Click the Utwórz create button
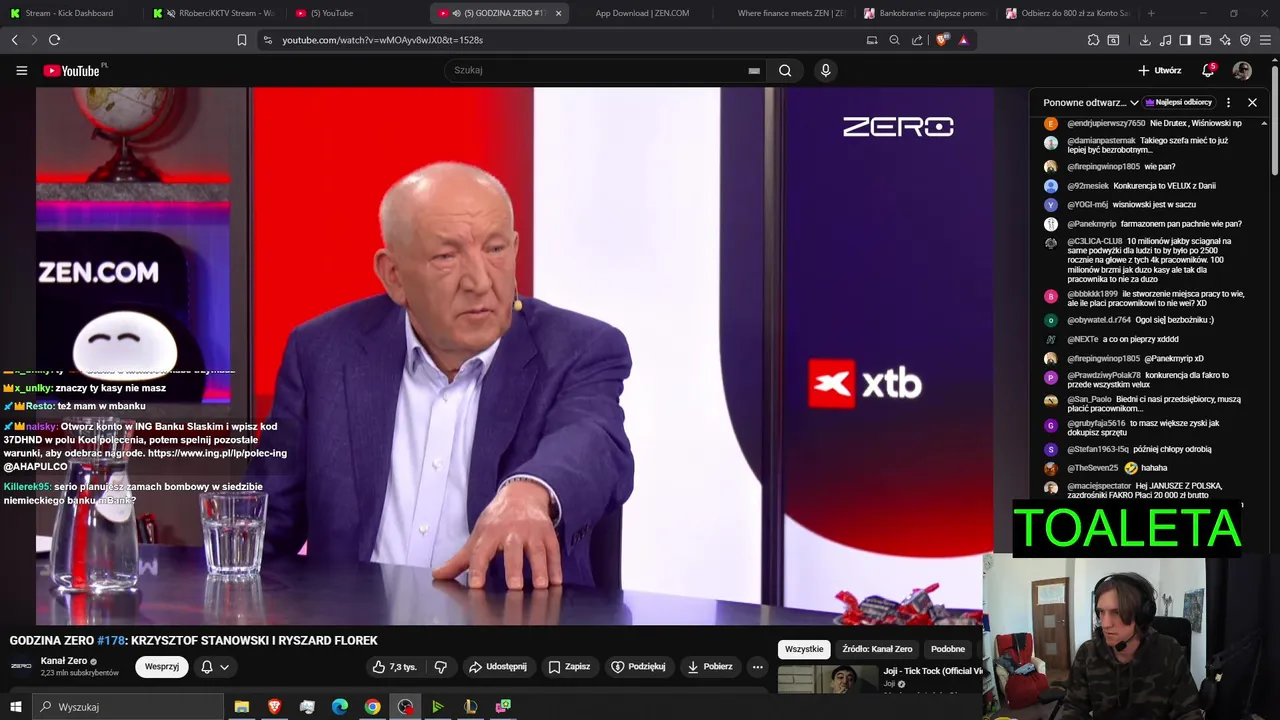This screenshot has height=720, width=1280. 1160,70
